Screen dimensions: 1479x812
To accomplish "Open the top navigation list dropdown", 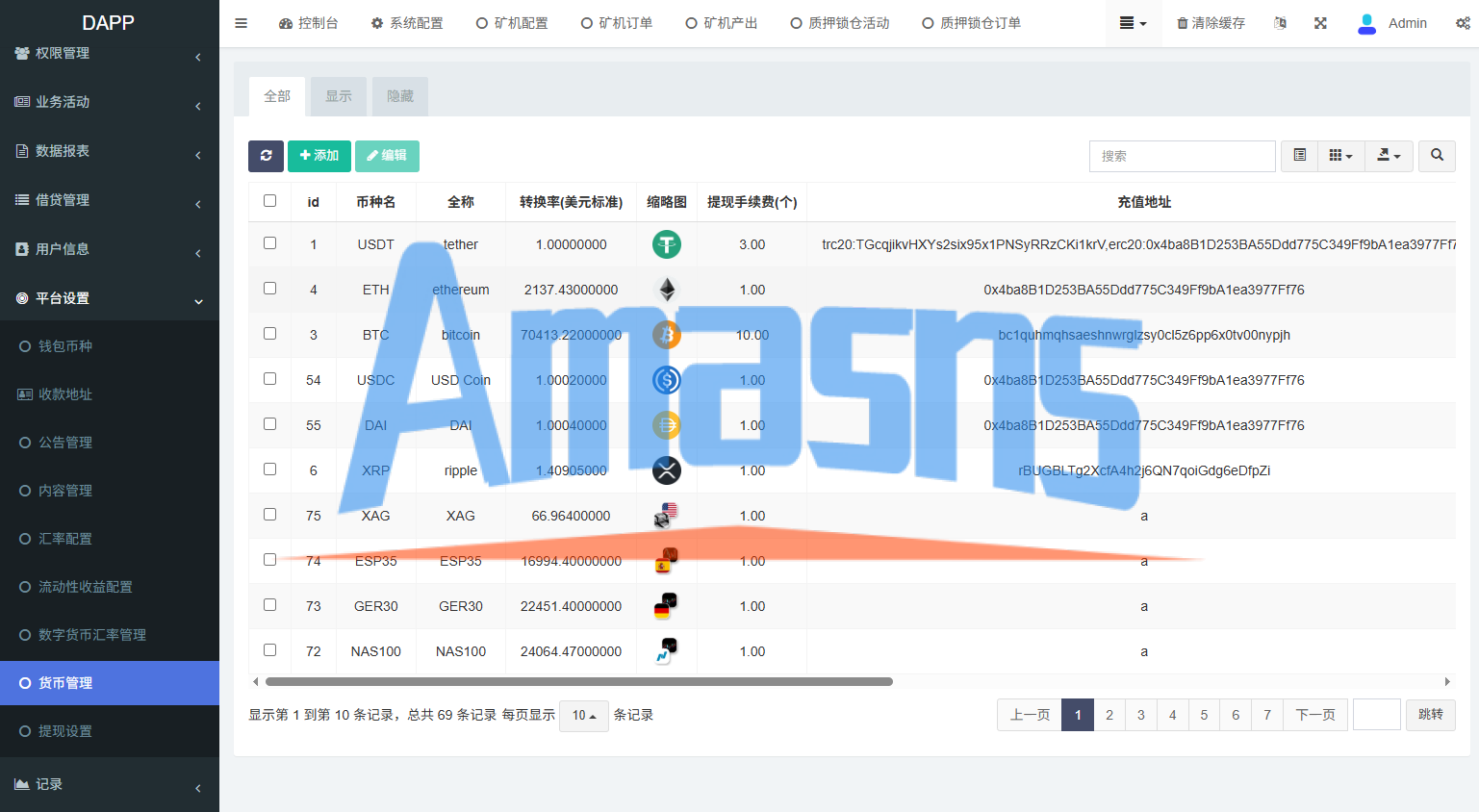I will 1133,23.
